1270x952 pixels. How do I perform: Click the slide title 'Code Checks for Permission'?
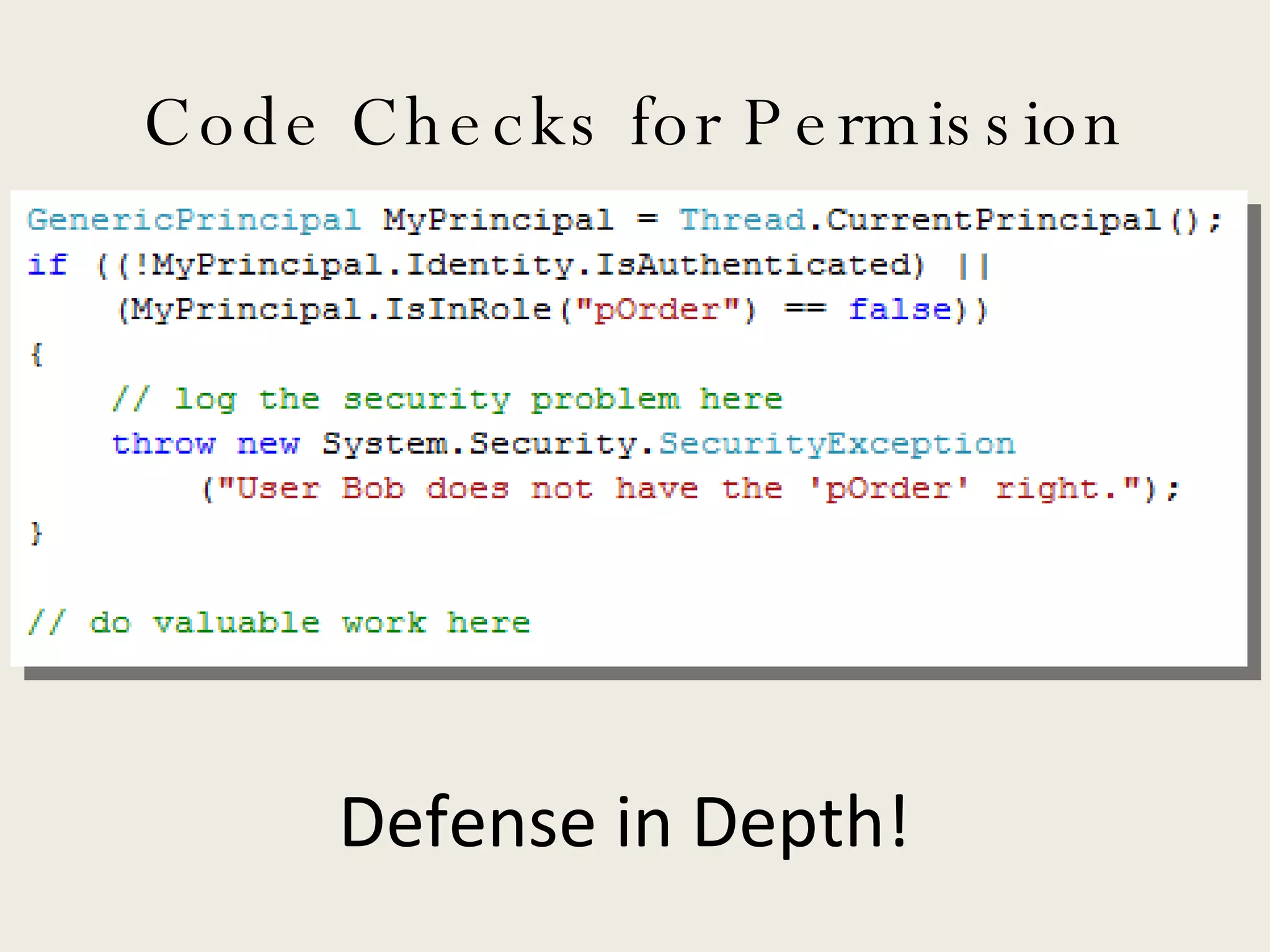[x=633, y=123]
